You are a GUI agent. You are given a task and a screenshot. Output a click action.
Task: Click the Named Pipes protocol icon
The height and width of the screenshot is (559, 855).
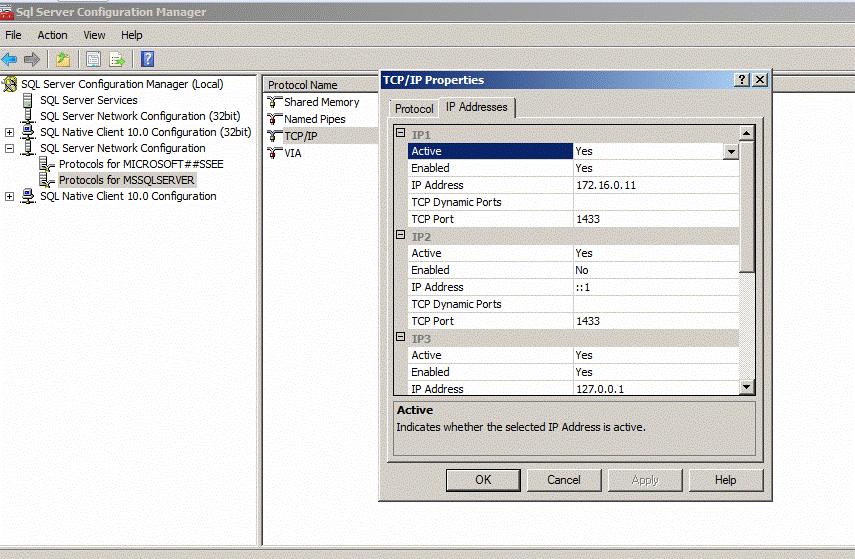(274, 119)
